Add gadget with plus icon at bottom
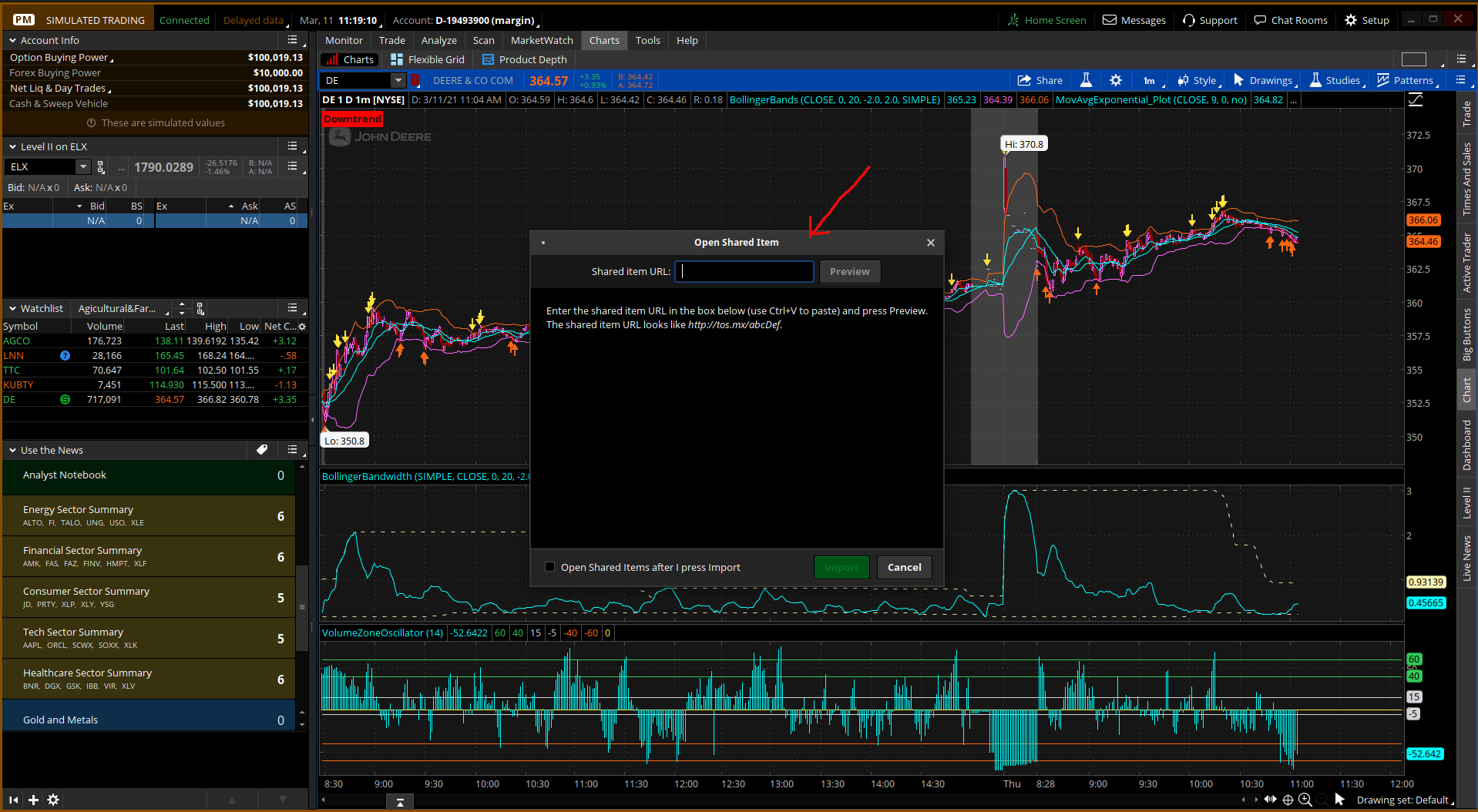1478x812 pixels. pyautogui.click(x=33, y=800)
